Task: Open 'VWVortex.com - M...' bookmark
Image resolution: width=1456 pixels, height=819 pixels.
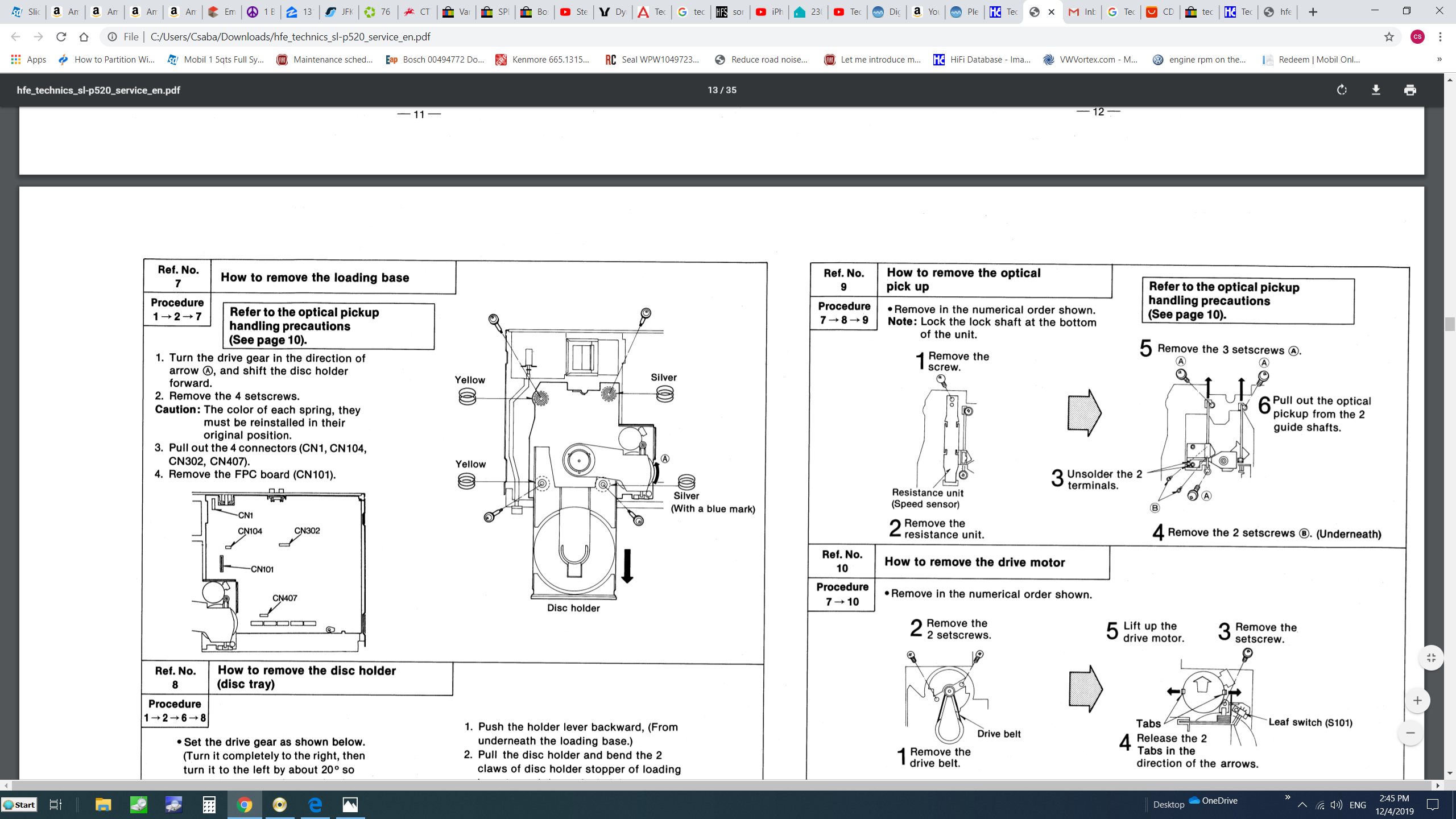Action: click(1091, 60)
